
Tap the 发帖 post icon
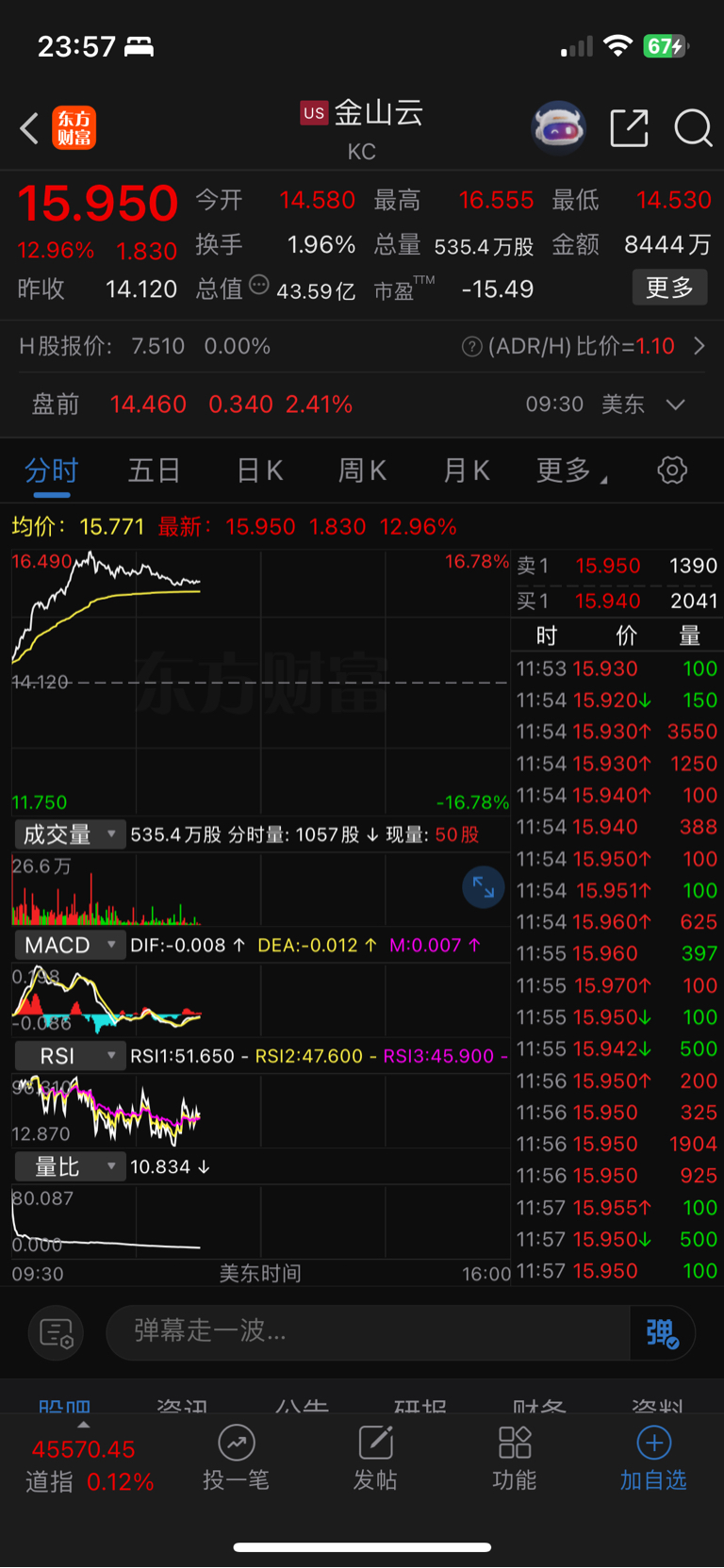point(375,1443)
